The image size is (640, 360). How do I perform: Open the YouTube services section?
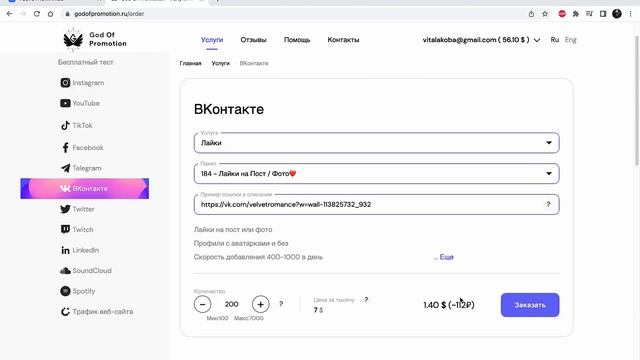[80, 103]
